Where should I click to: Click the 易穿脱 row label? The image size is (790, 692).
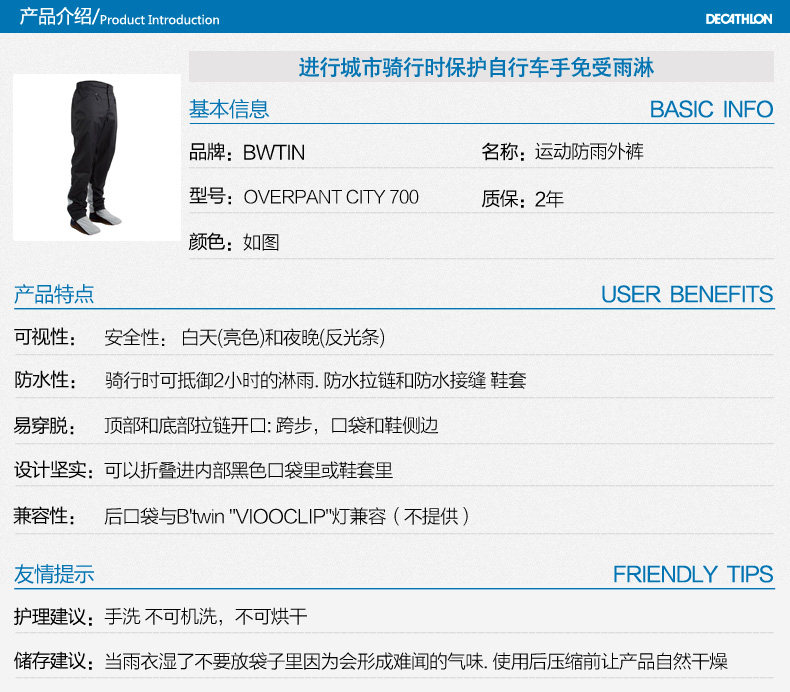pos(45,425)
